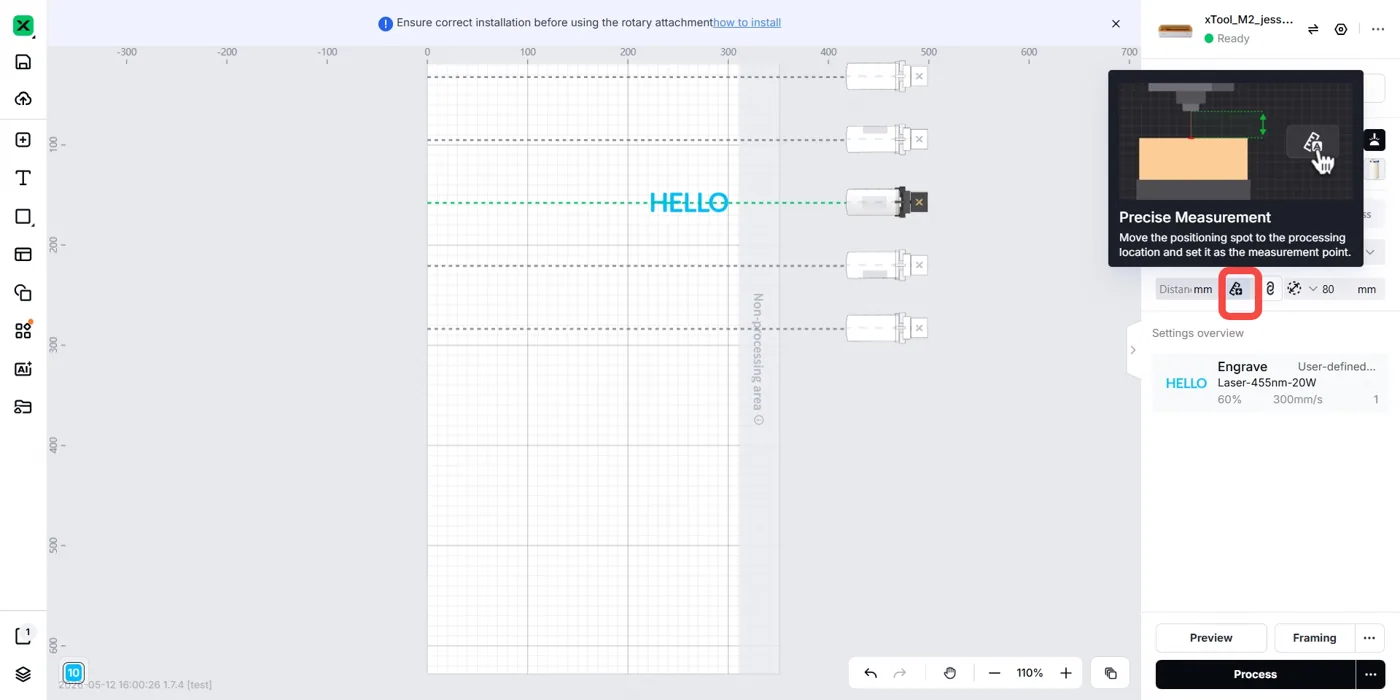Open the cloud upload icon
Screen dimensions: 1400x700
(23, 99)
